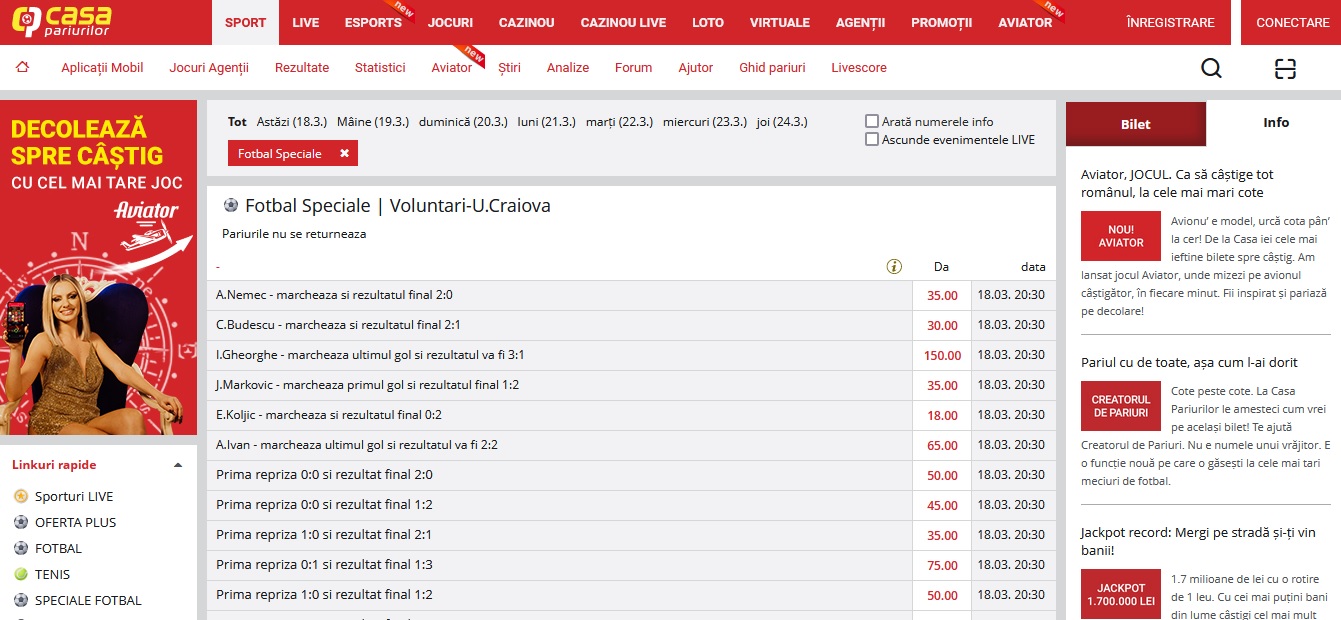
Task: Click the soccer ball icon beside Fotbal Speciale heading
Action: 231,205
